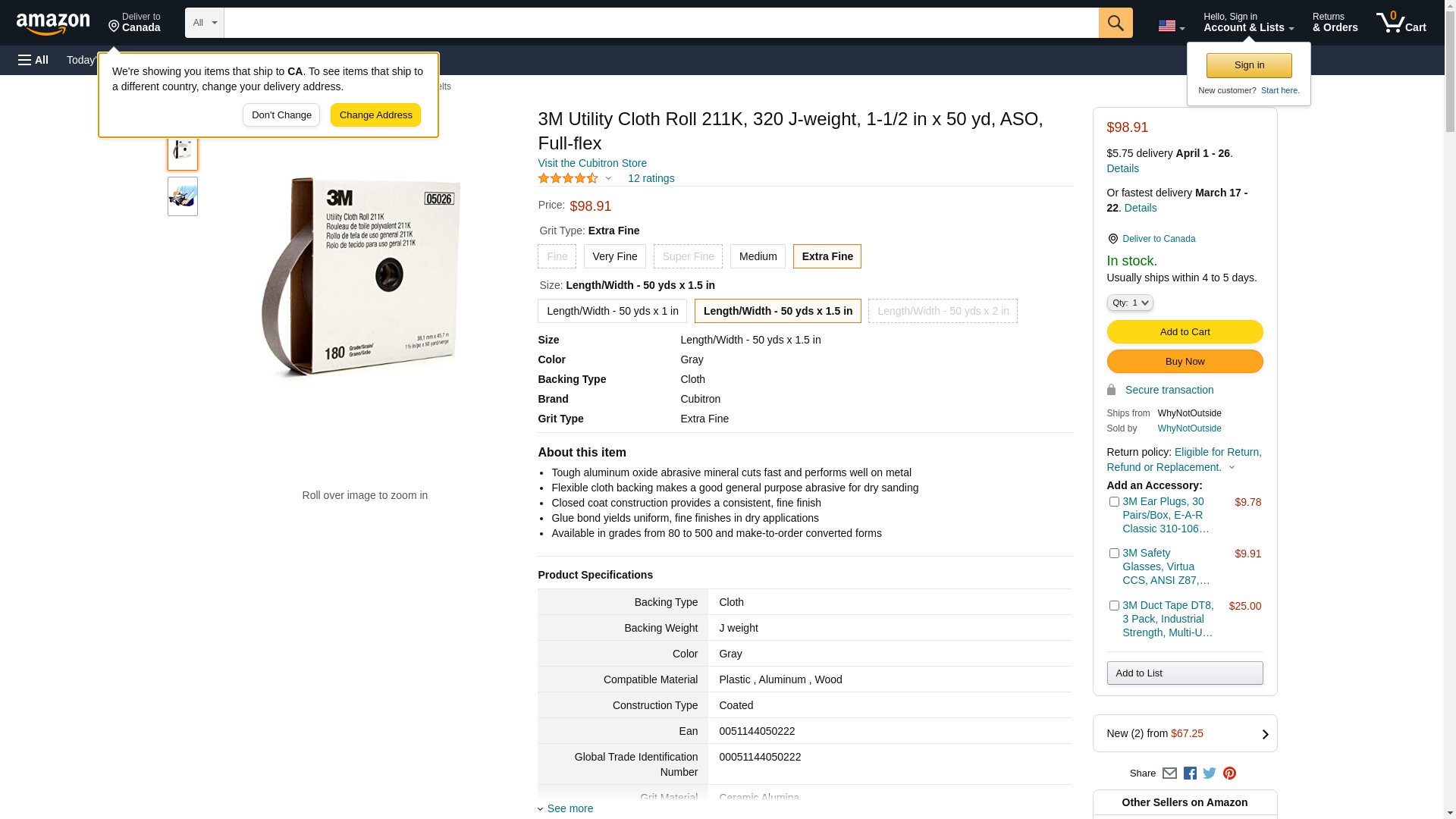
Task: Select the Medium grit swatch
Action: (758, 256)
